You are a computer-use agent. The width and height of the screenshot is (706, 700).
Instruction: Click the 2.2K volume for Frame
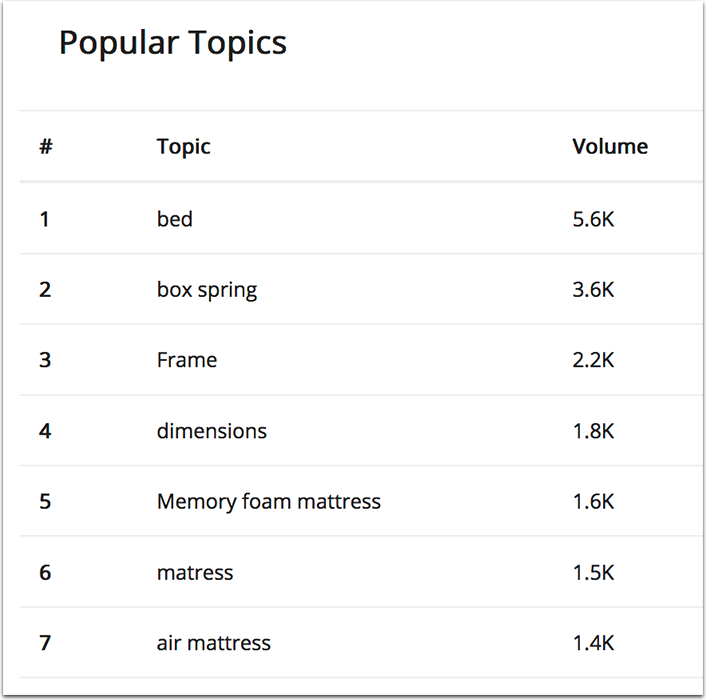pos(593,360)
